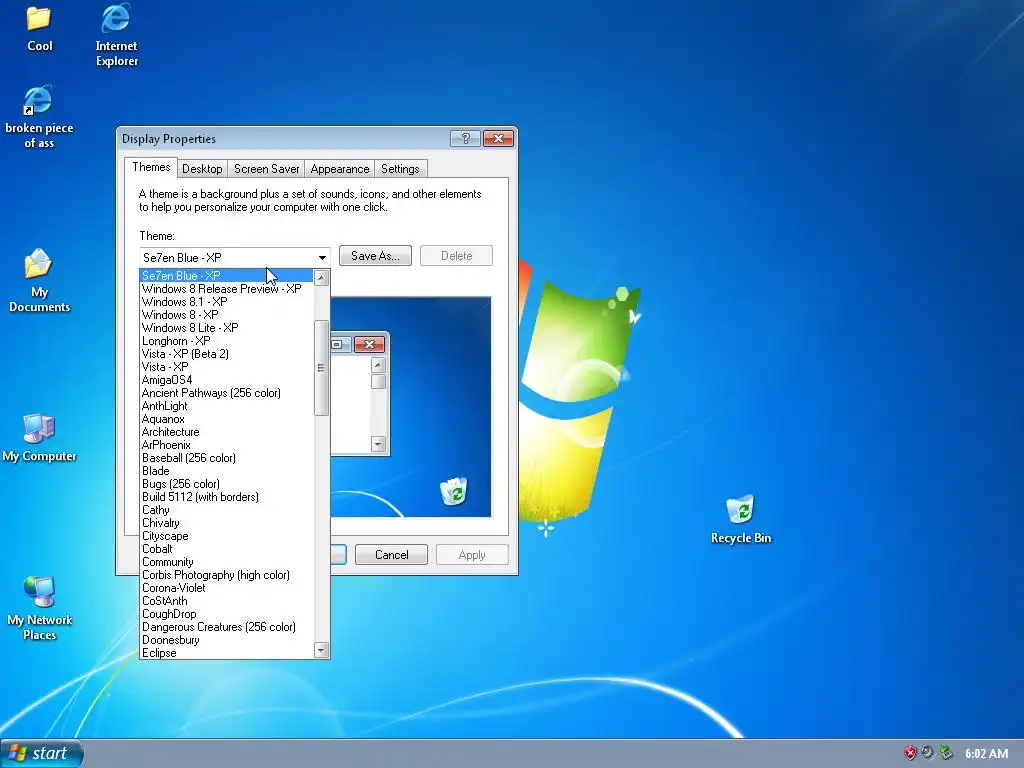1024x768 pixels.
Task: Choose the AnthLight theme
Action: [x=227, y=406]
